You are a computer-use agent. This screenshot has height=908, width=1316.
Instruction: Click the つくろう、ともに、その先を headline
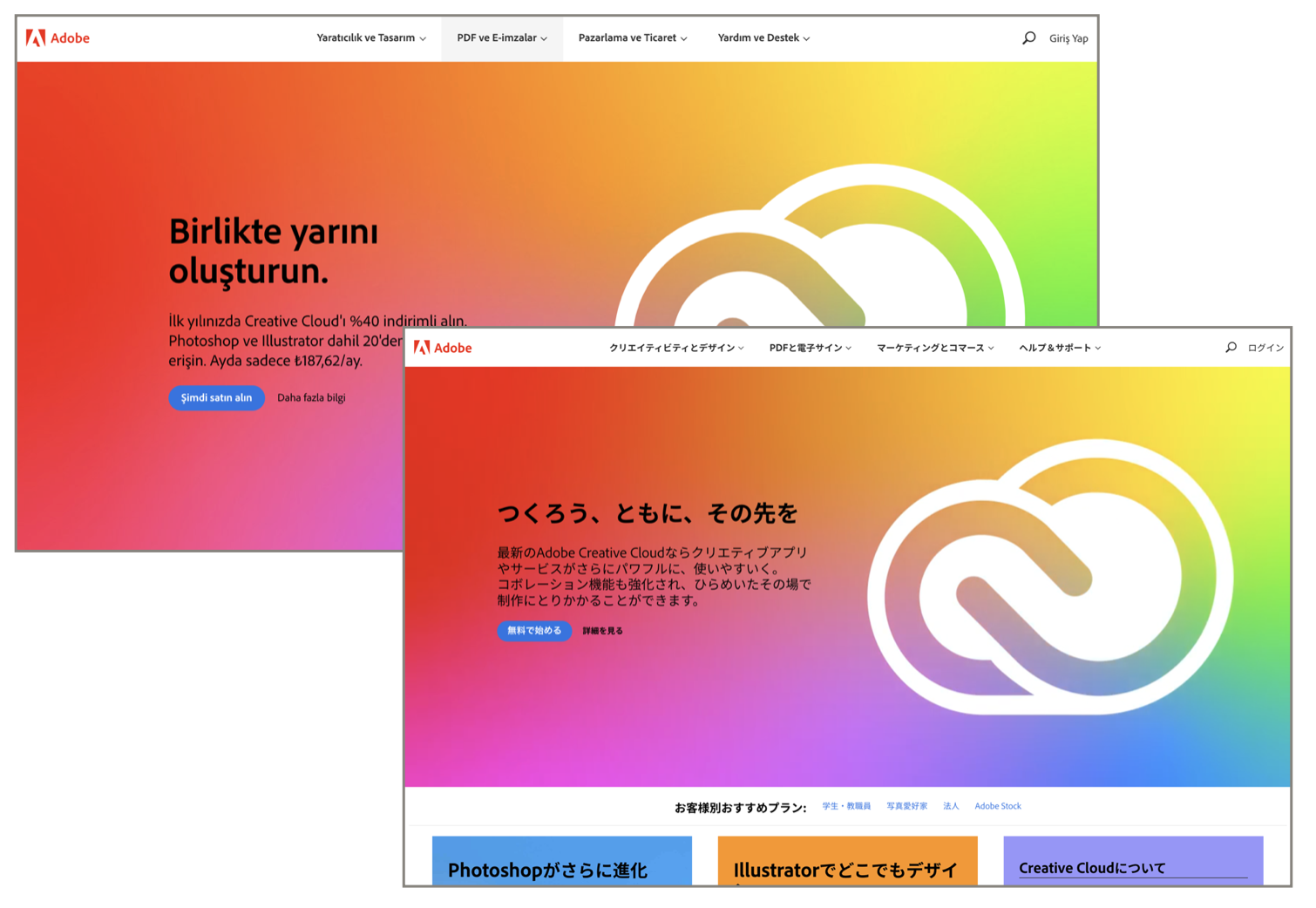(648, 513)
